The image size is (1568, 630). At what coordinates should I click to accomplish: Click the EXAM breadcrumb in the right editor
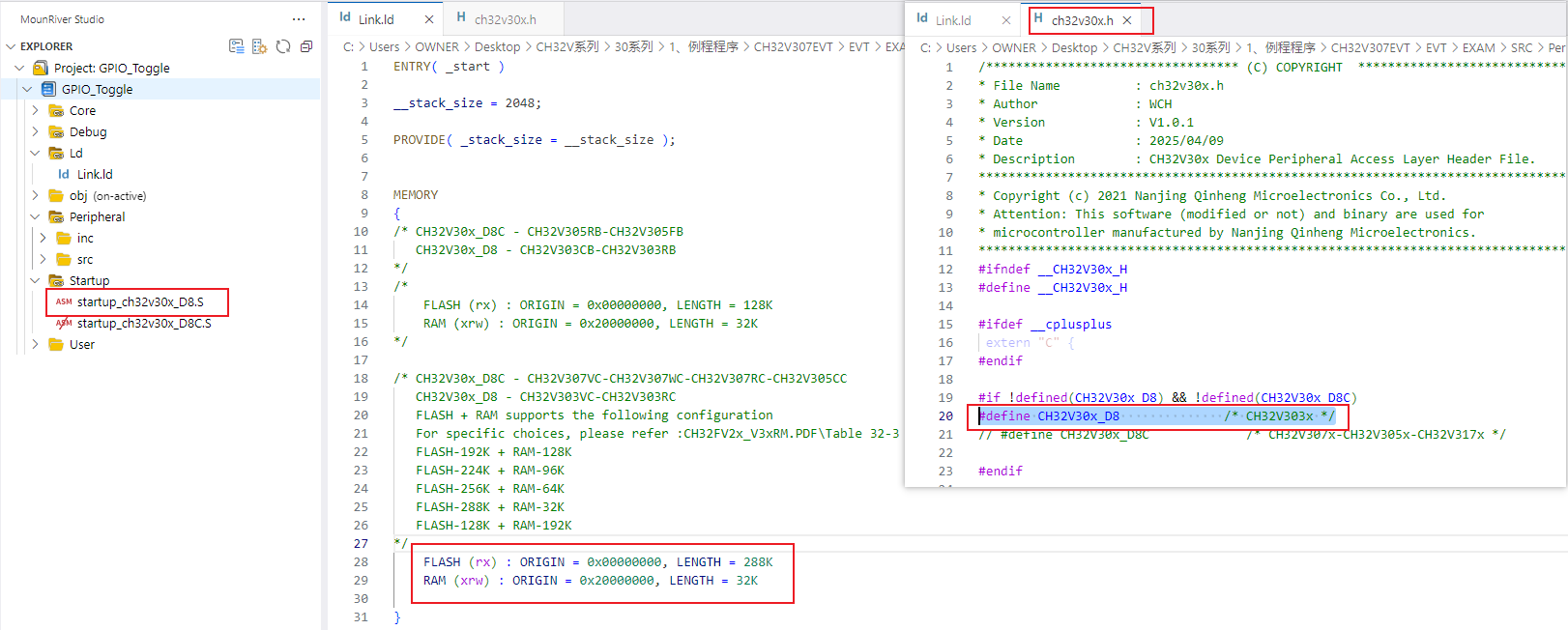(x=1478, y=47)
